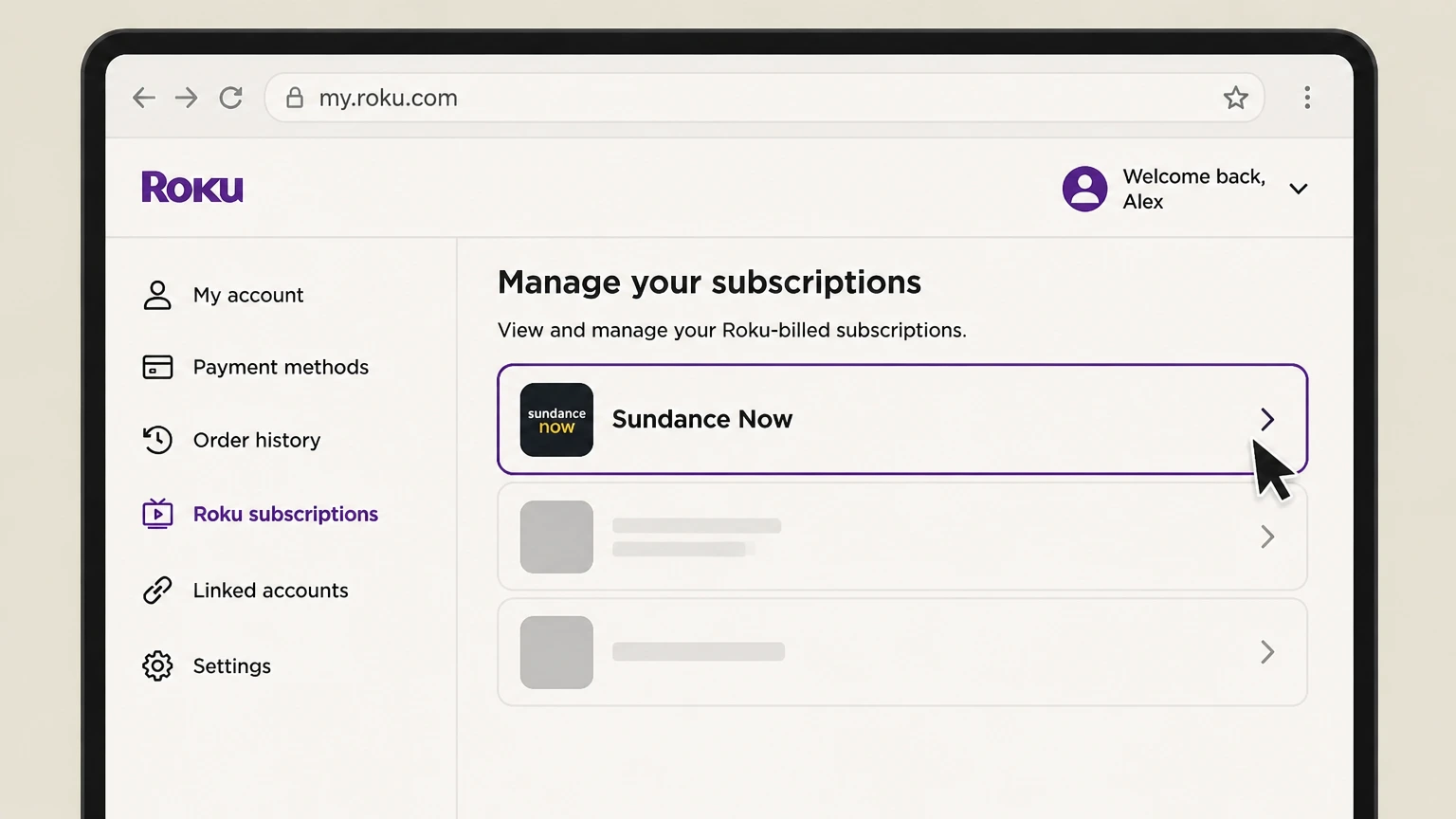Screen dimensions: 1456x819
Task: Click the padlock site info icon
Action: point(295,98)
